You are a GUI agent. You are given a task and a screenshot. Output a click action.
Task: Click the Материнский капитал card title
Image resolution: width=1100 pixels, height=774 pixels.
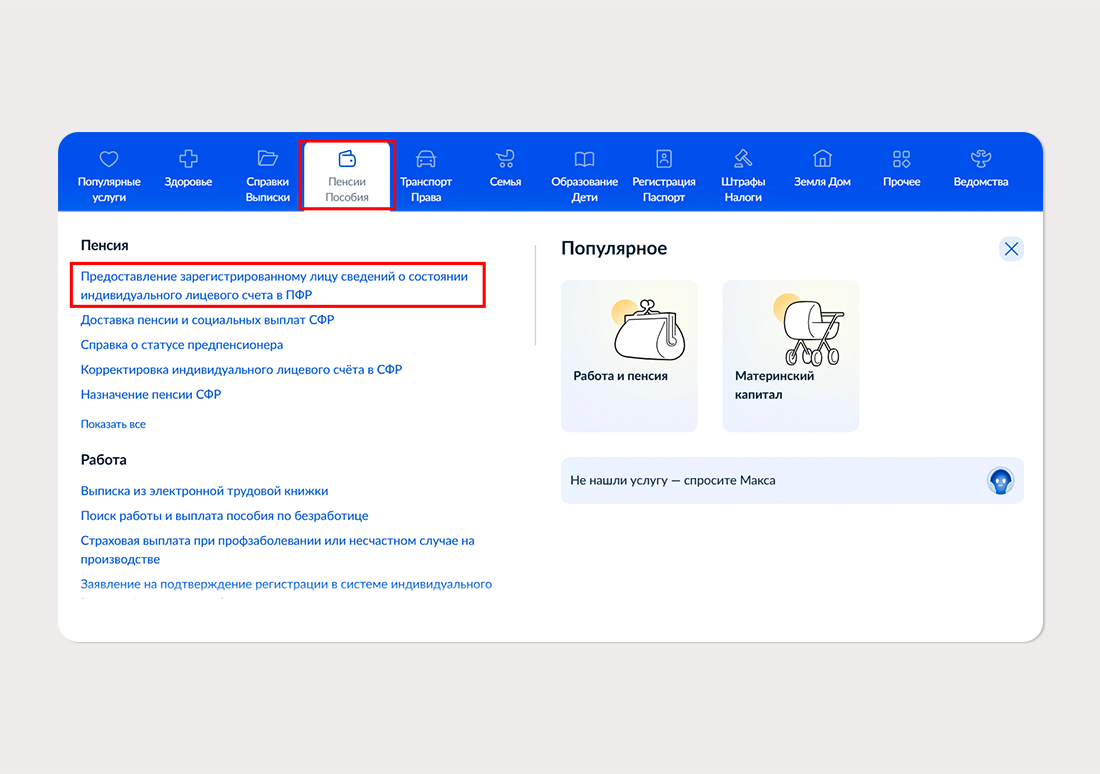tap(774, 385)
